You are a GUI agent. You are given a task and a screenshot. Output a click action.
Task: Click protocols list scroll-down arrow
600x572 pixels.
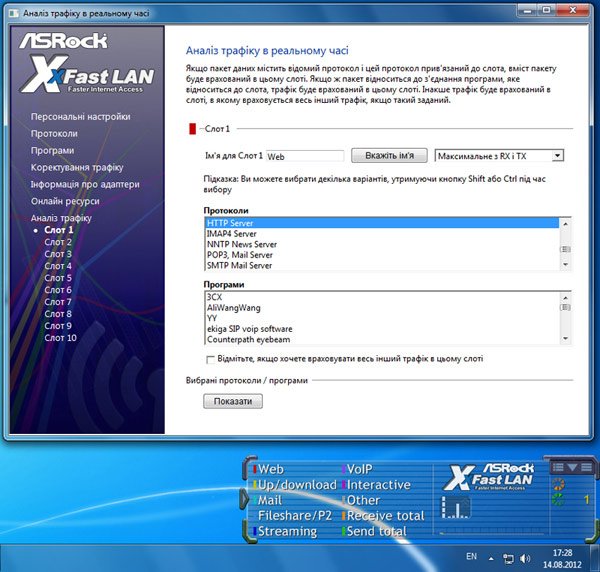[x=565, y=264]
